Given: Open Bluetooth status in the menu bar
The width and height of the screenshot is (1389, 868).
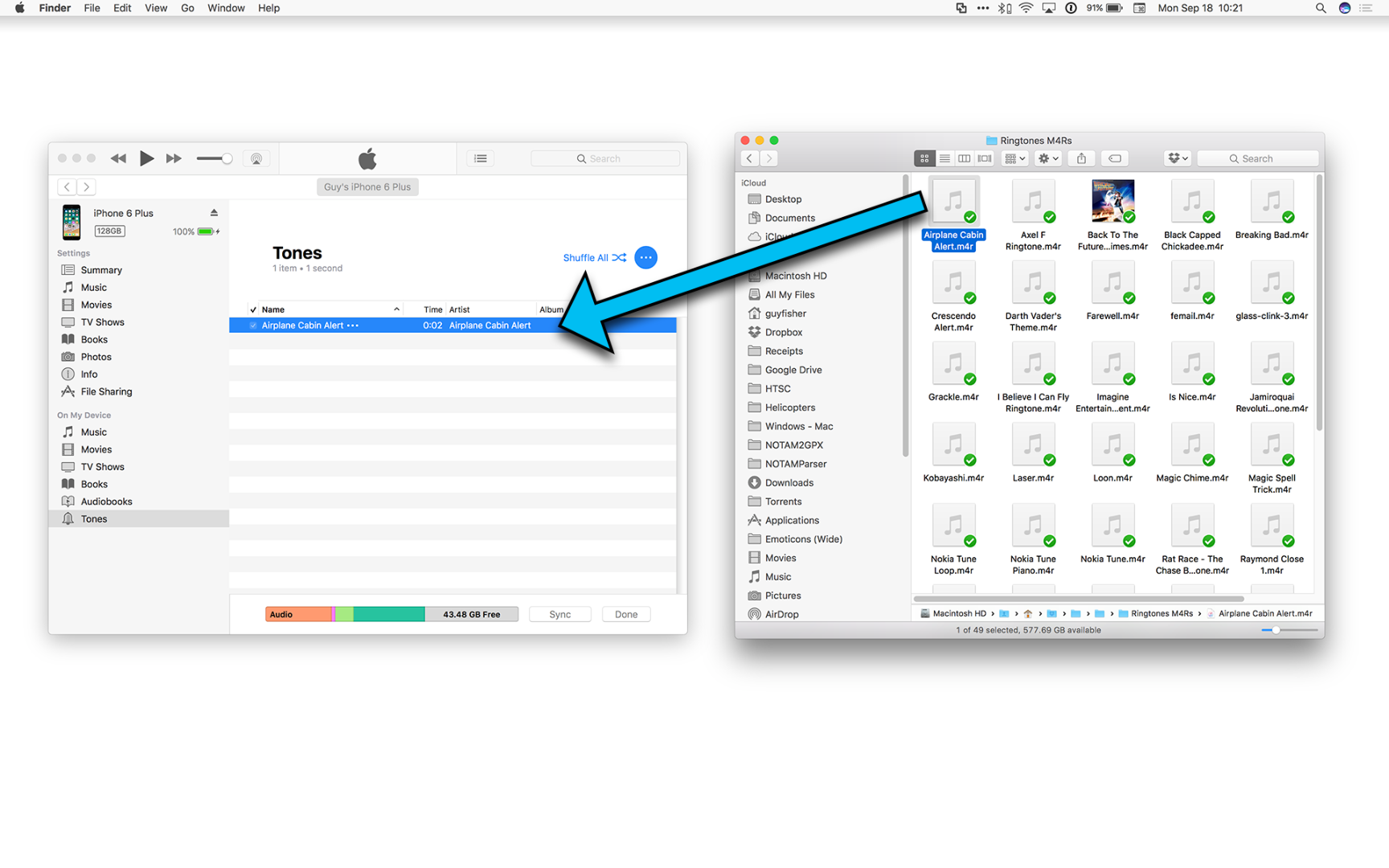Looking at the screenshot, I should pos(1004,8).
